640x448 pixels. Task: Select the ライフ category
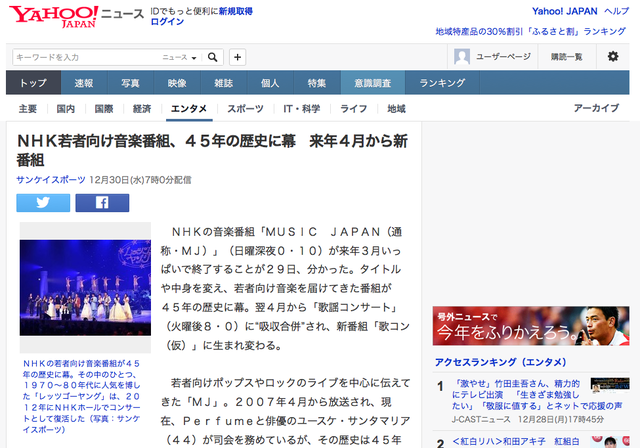tap(353, 109)
